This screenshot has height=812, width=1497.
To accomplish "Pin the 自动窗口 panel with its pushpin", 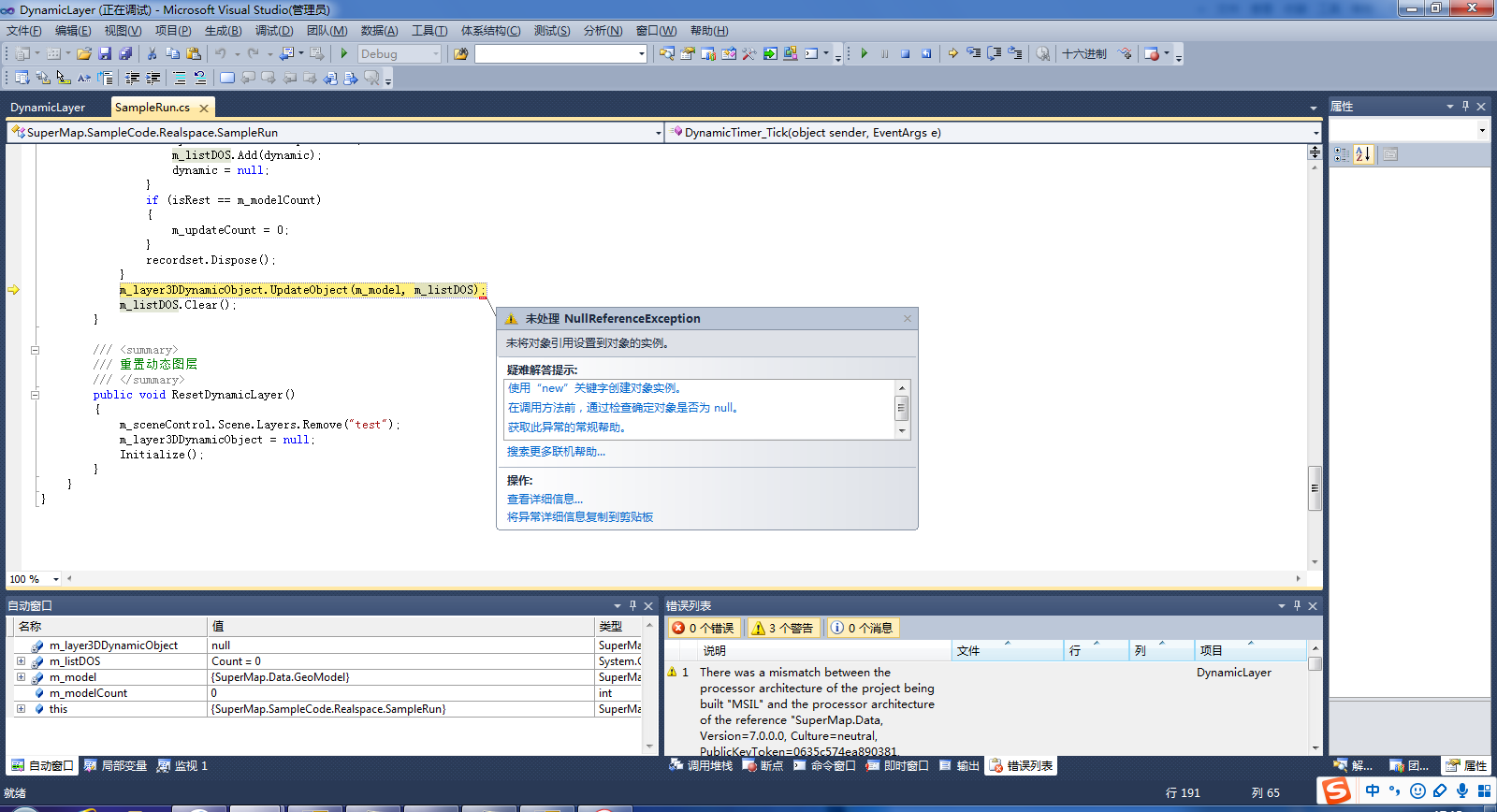I will click(x=632, y=606).
